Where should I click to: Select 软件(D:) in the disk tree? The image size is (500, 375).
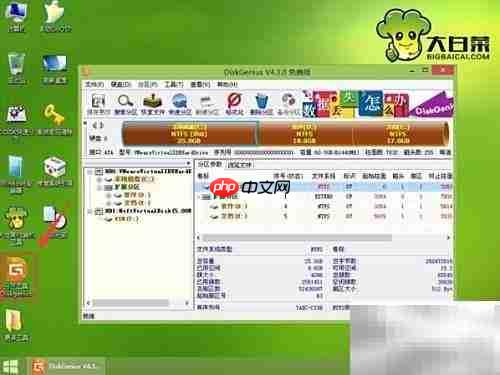pyautogui.click(x=137, y=195)
